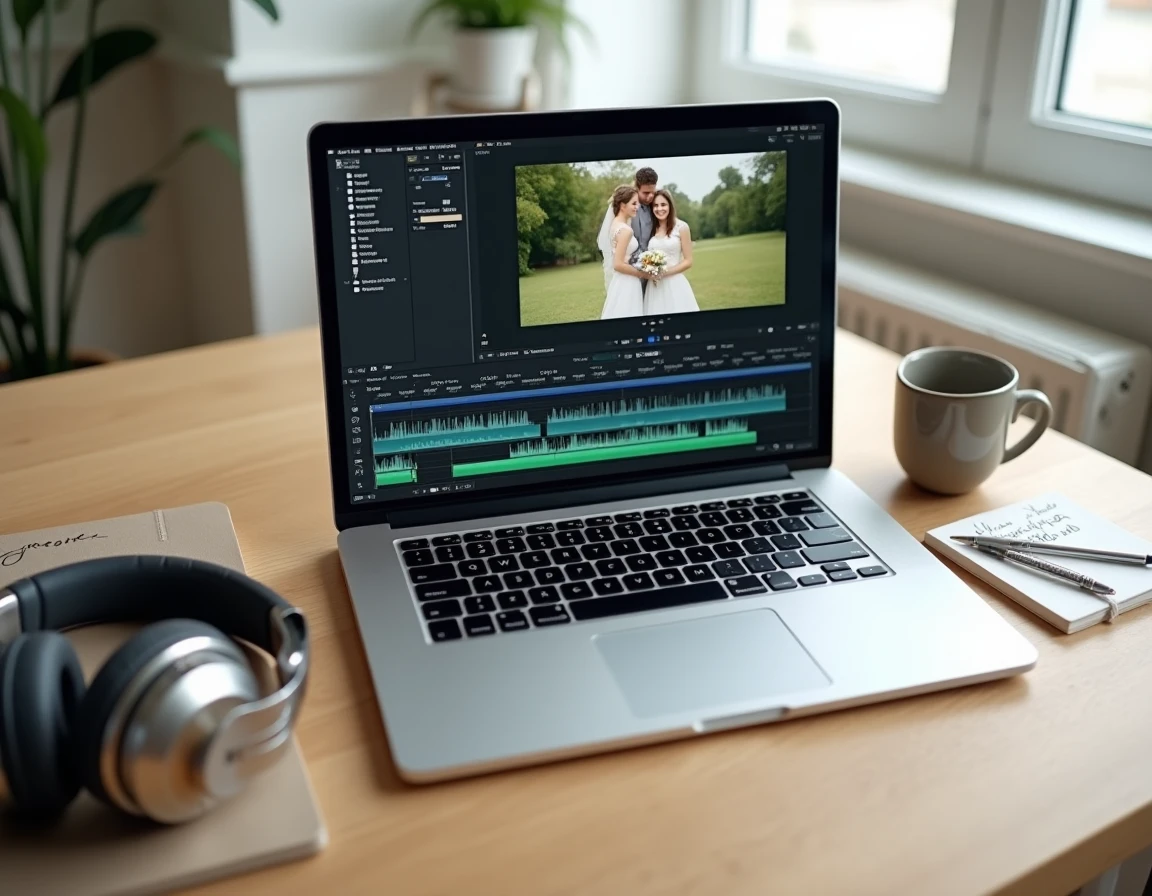The width and height of the screenshot is (1152, 896).
Task: Select the topmost icon in timeline tool column
Action: [x=353, y=394]
